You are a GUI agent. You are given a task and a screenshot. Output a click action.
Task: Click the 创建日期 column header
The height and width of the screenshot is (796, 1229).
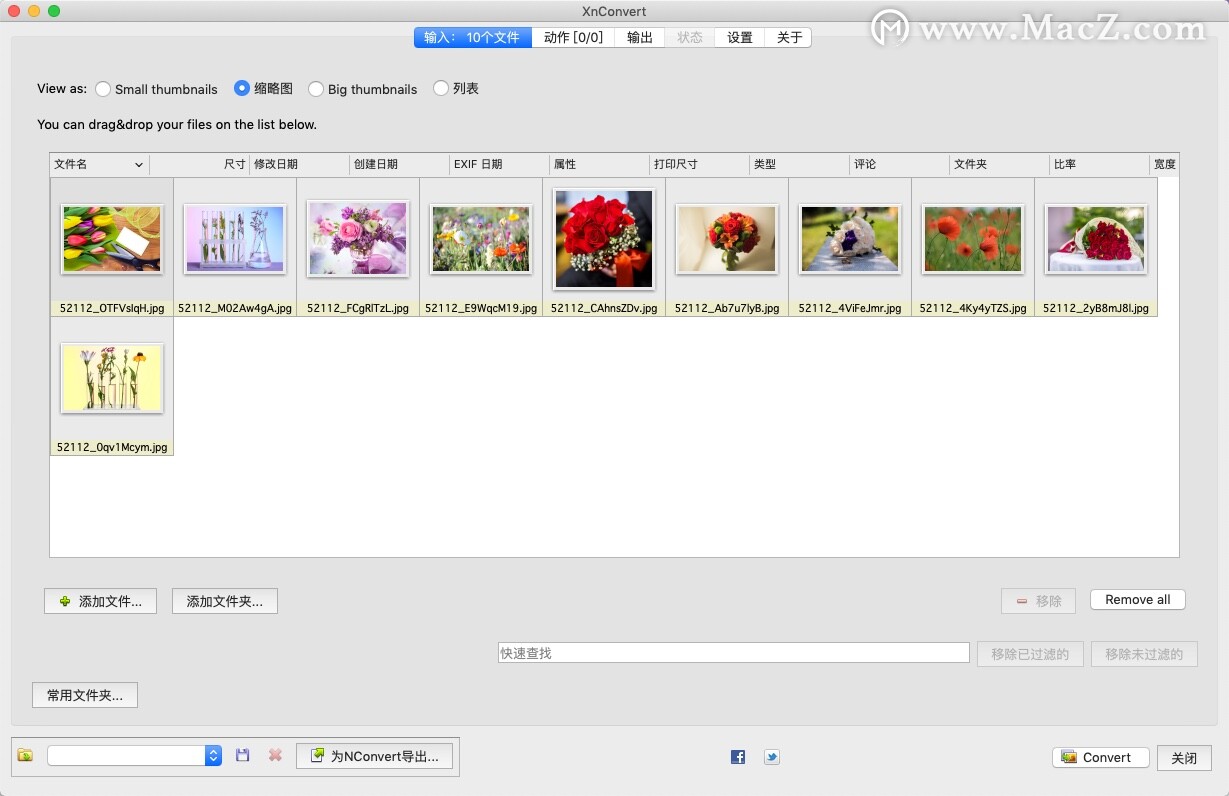399,164
